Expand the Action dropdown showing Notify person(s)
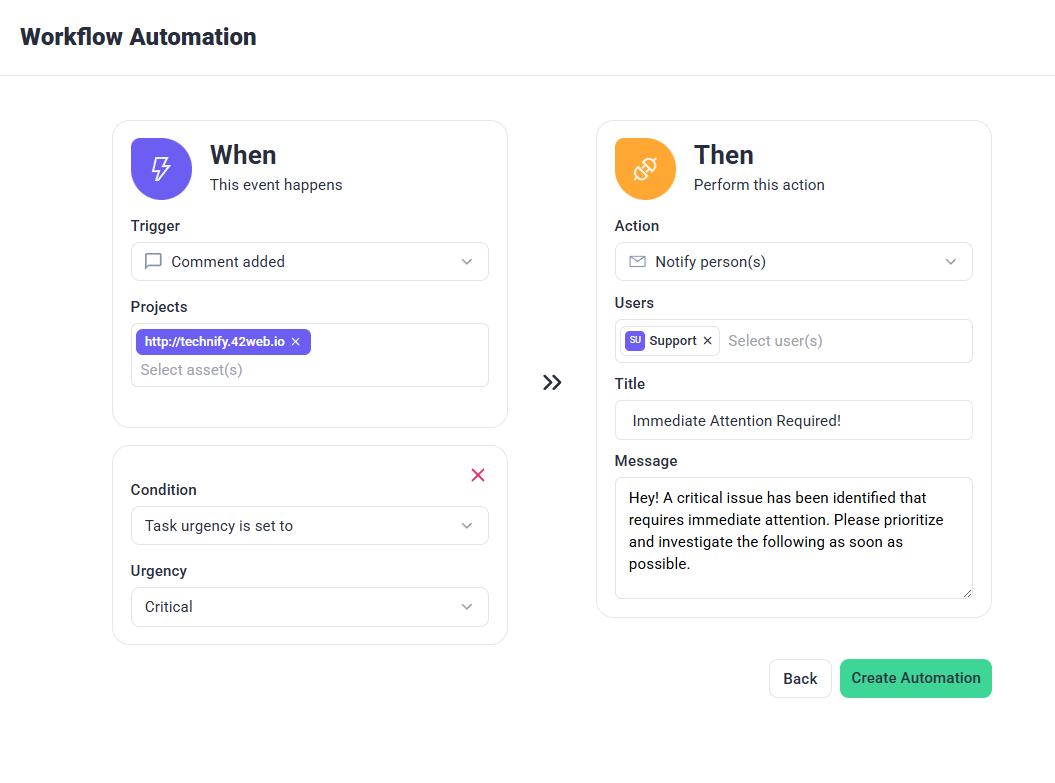The height and width of the screenshot is (783, 1055). click(794, 262)
